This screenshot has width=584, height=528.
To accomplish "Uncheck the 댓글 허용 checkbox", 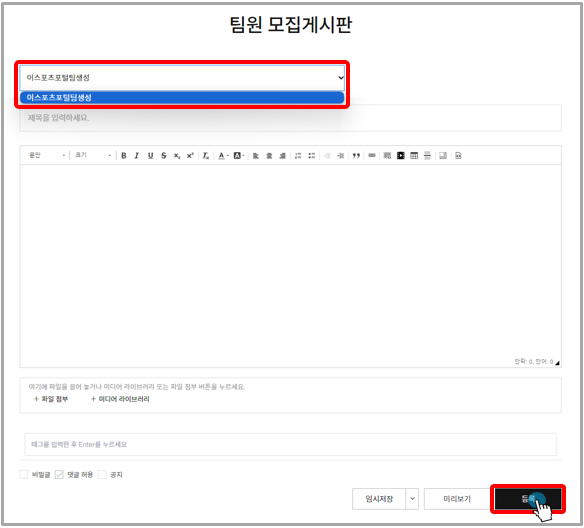I will coord(59,474).
